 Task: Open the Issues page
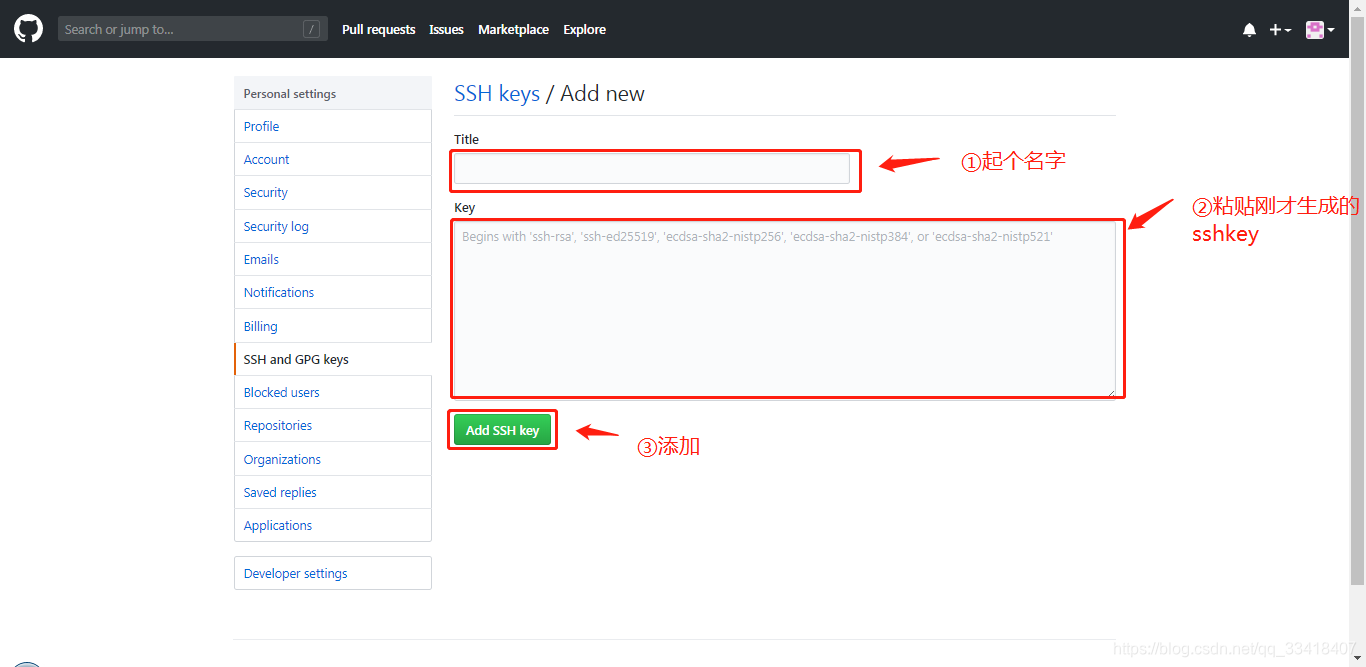pyautogui.click(x=446, y=29)
